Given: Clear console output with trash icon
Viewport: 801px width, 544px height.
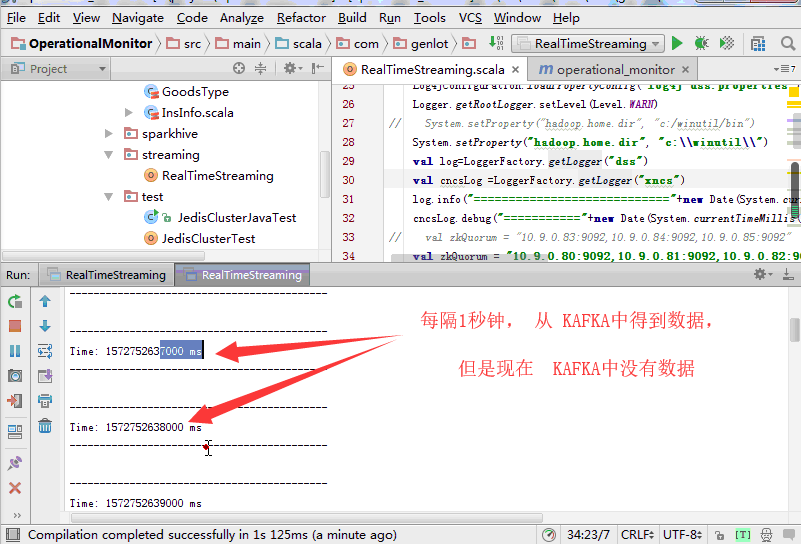Looking at the screenshot, I should pos(45,426).
